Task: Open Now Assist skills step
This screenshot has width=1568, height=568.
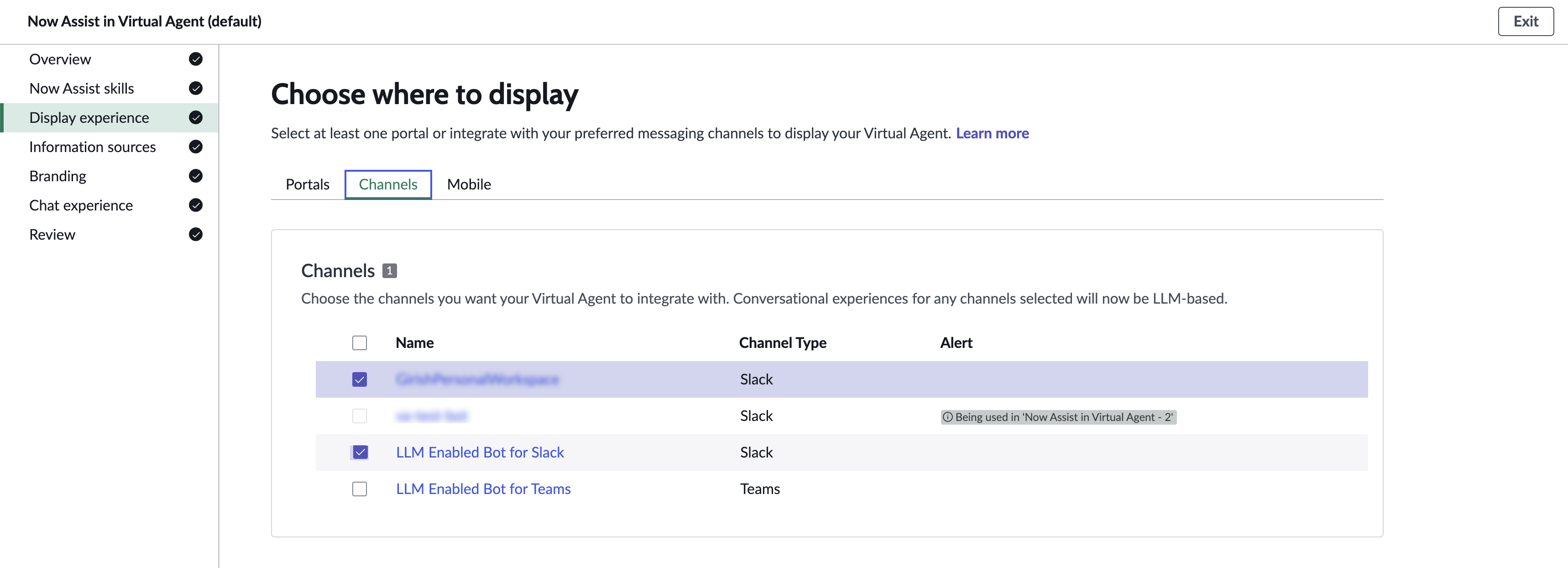Action: [x=110, y=88]
